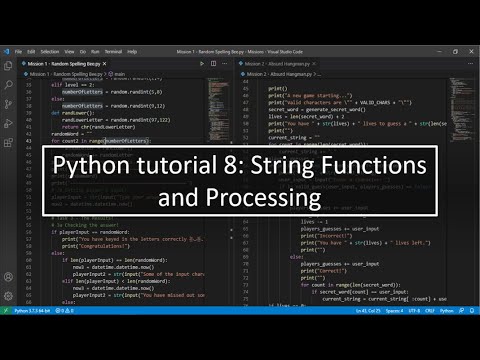Minimize the VS Code window
The height and width of the screenshot is (360, 480).
click(439, 52)
